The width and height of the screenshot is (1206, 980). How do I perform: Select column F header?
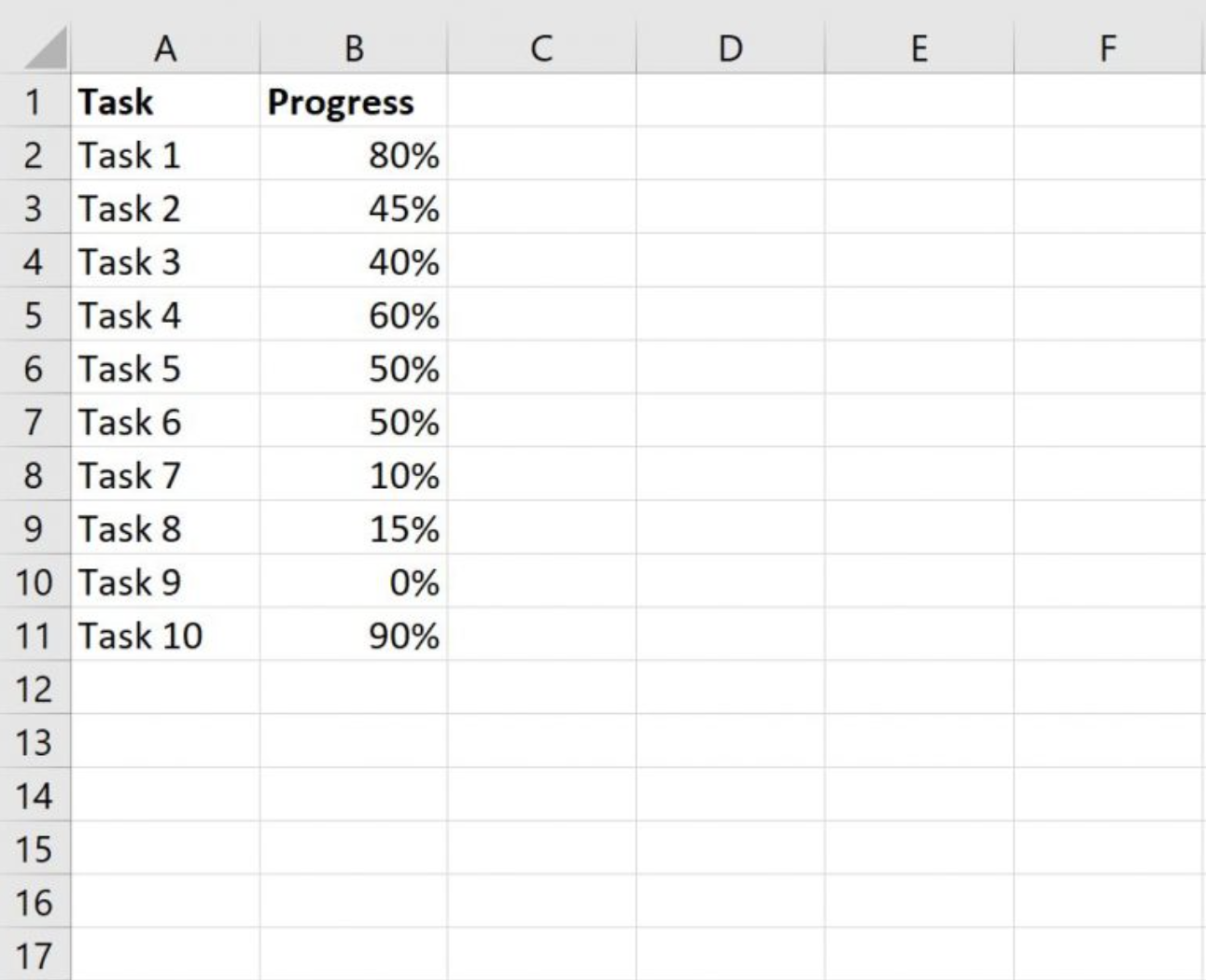click(1107, 49)
